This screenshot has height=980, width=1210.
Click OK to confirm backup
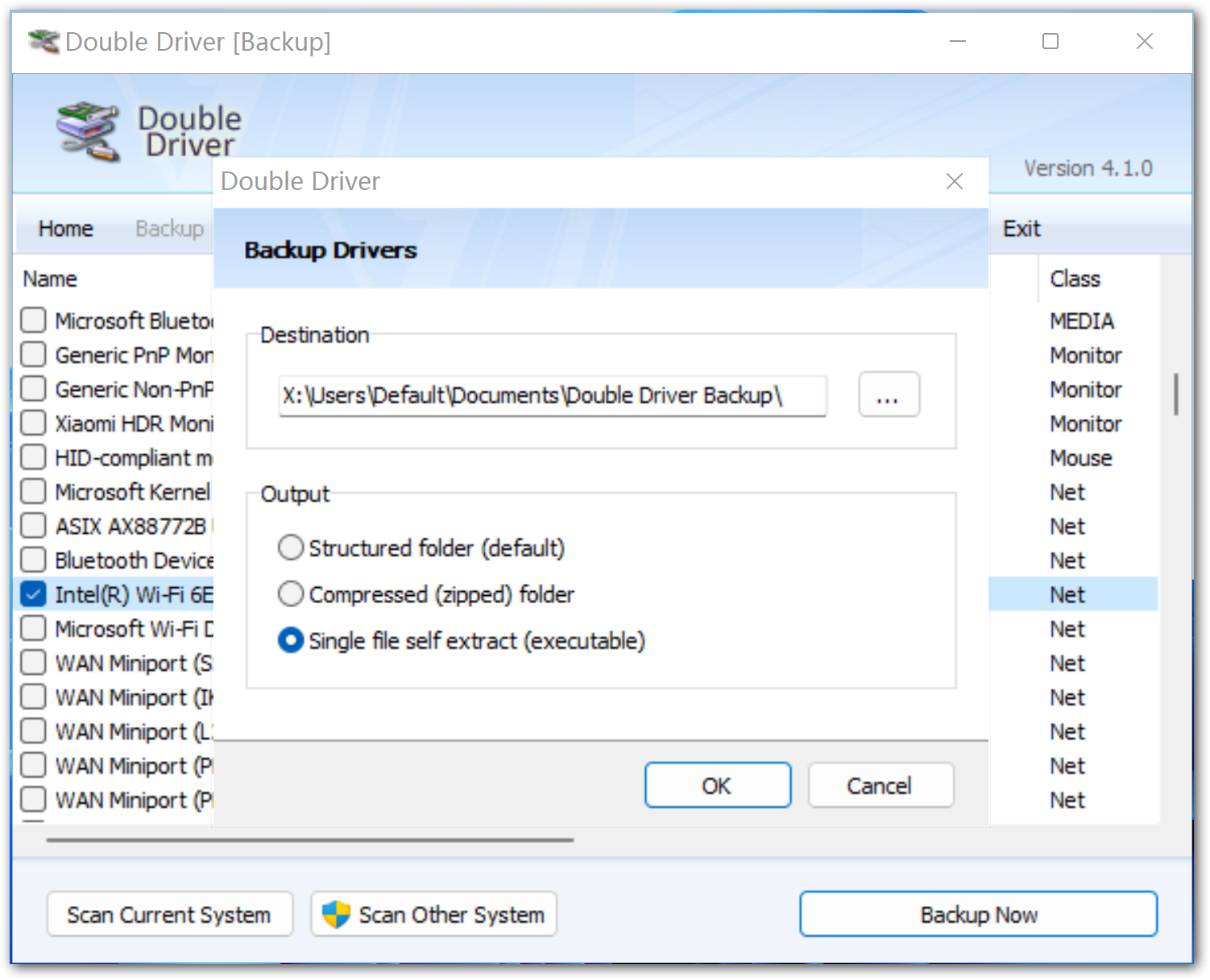(x=718, y=785)
